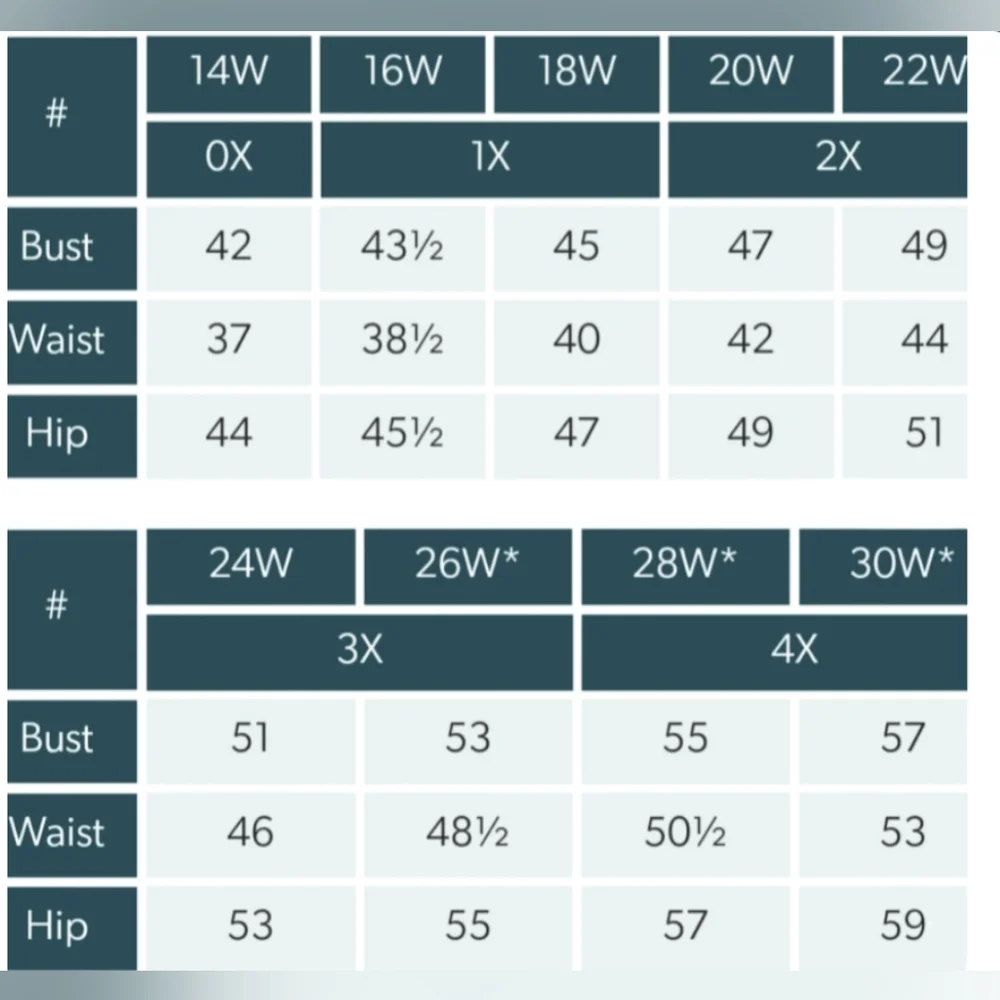Select the 18W column header
Image resolution: width=1000 pixels, height=1000 pixels.
[x=577, y=74]
